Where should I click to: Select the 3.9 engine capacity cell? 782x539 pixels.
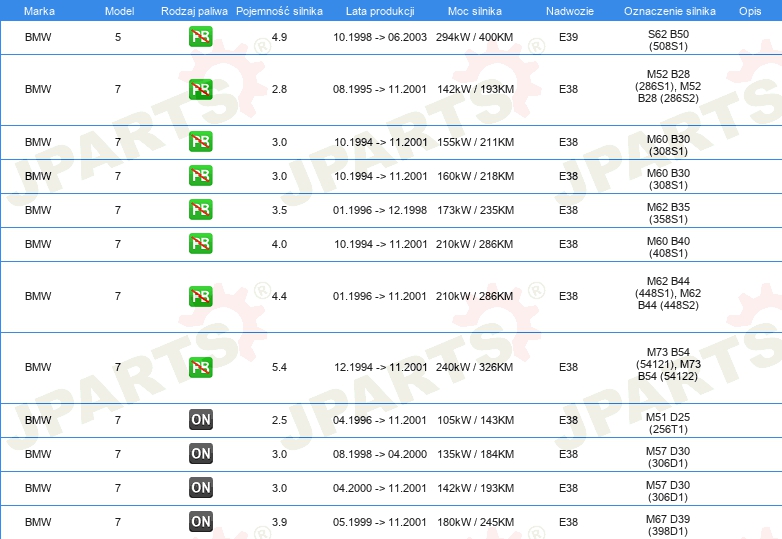[279, 522]
